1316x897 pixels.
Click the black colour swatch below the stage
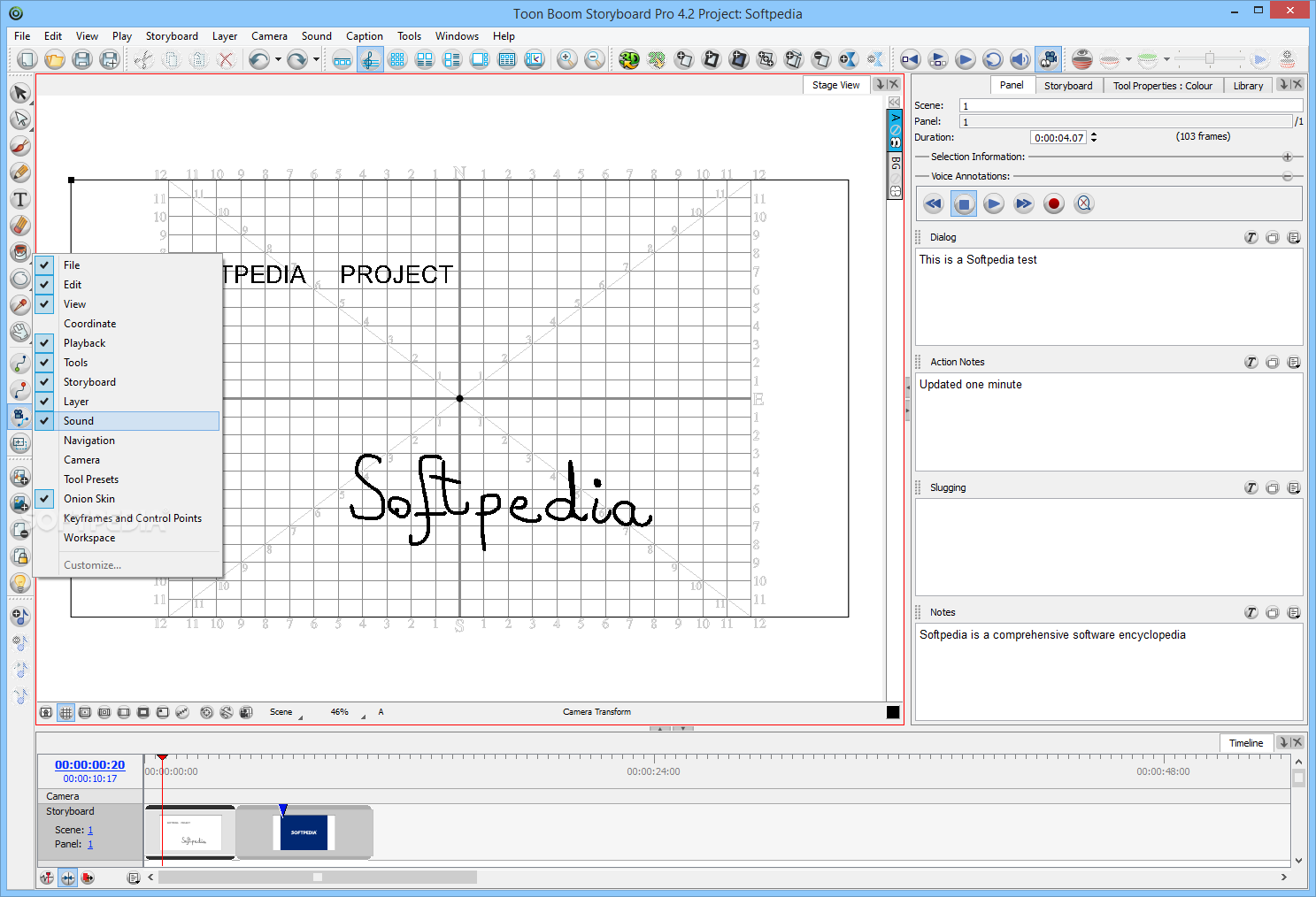893,712
